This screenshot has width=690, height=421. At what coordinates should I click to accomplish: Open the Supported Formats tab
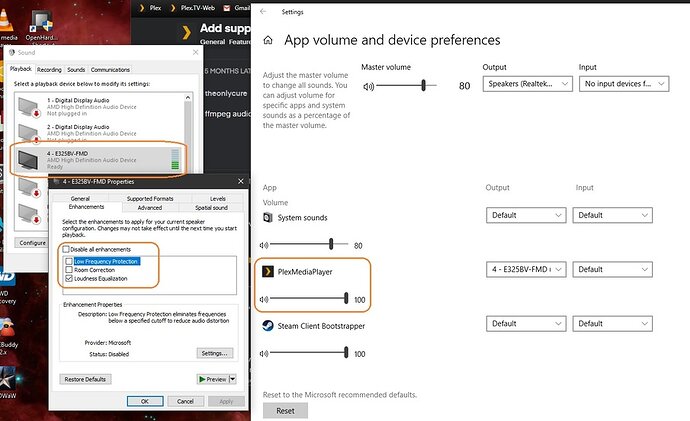point(150,198)
